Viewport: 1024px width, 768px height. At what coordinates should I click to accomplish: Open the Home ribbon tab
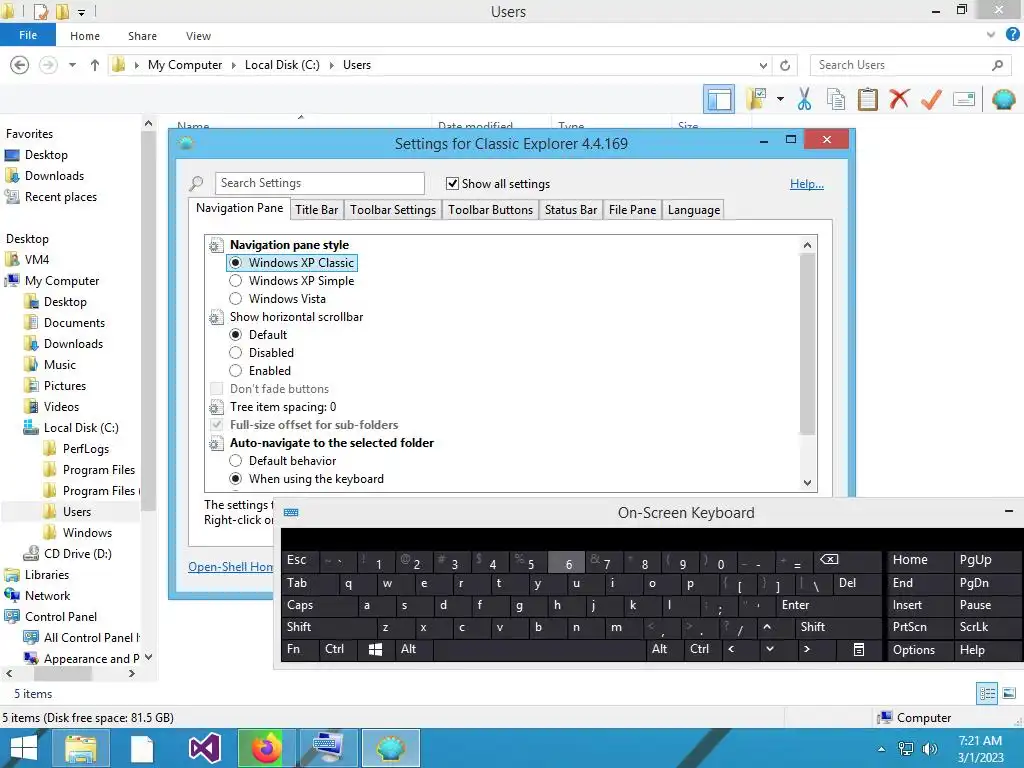click(x=85, y=36)
